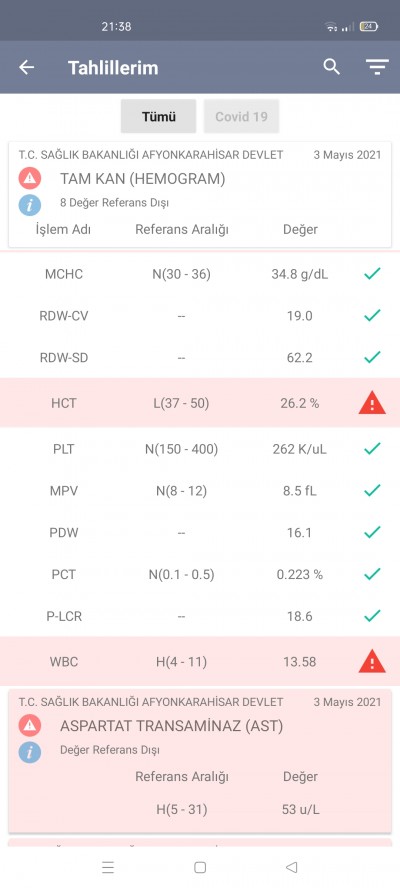400x888 pixels.
Task: Switch to the Covid 19 tab
Action: tap(241, 117)
